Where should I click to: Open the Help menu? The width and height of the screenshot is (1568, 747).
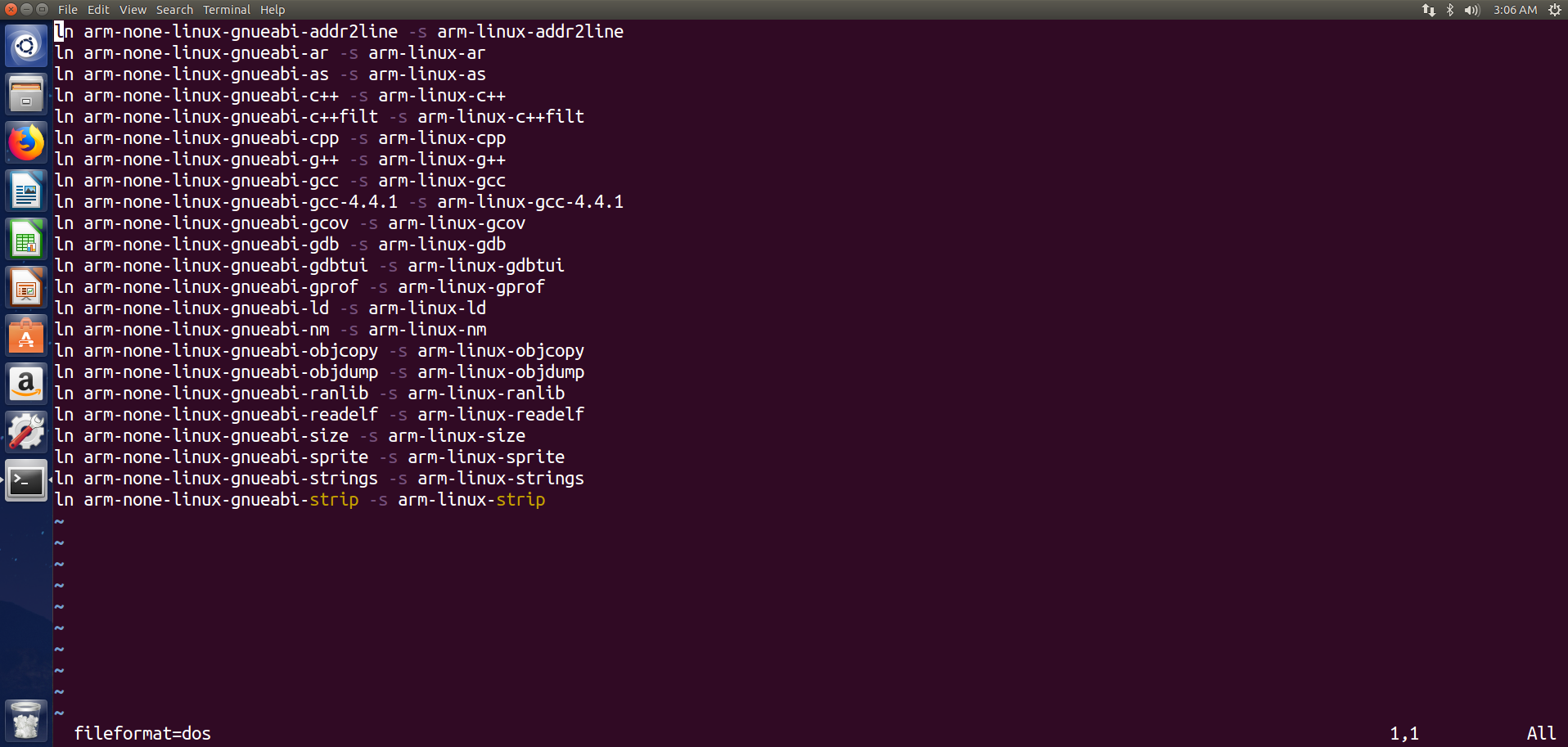click(x=273, y=10)
